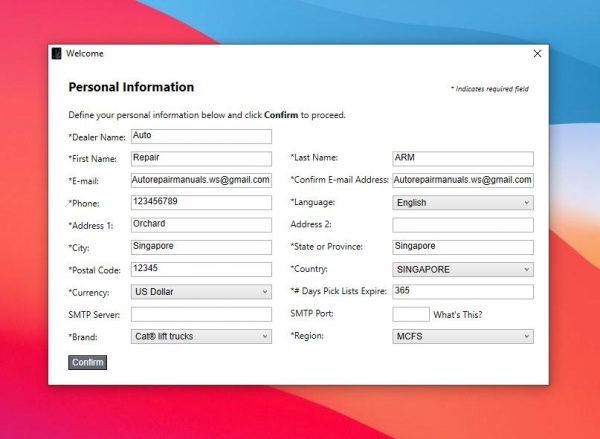Focus the City input field
The height and width of the screenshot is (439, 600).
(201, 247)
